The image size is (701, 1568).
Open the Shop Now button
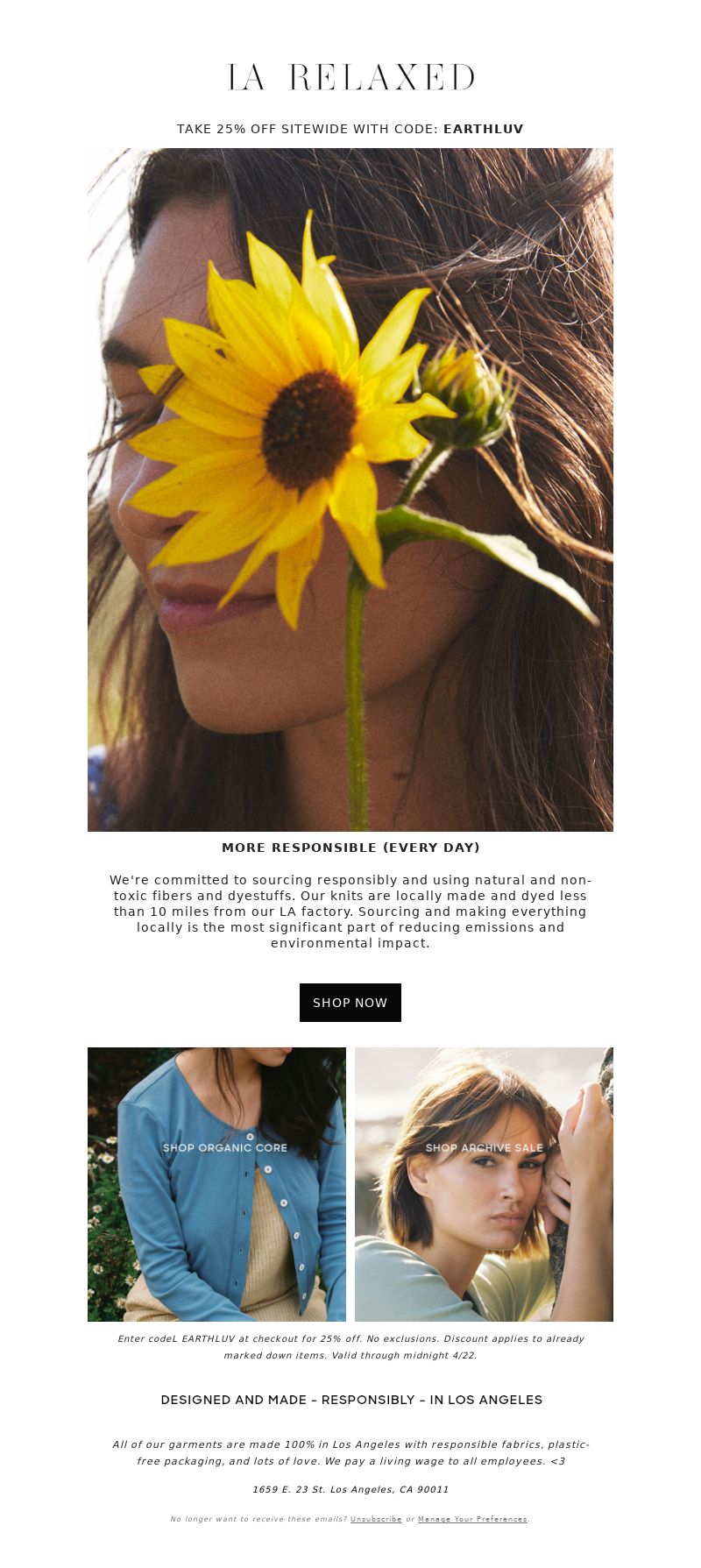coord(350,1003)
